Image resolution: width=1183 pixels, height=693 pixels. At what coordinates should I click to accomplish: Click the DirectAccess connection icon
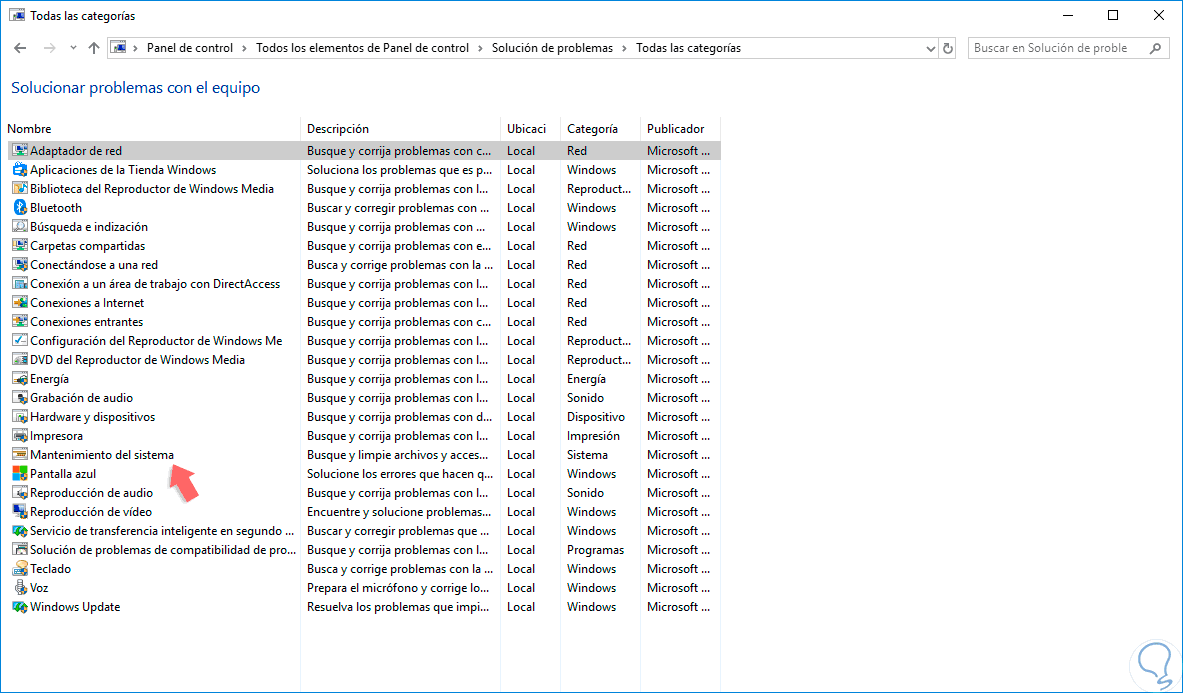coord(20,284)
